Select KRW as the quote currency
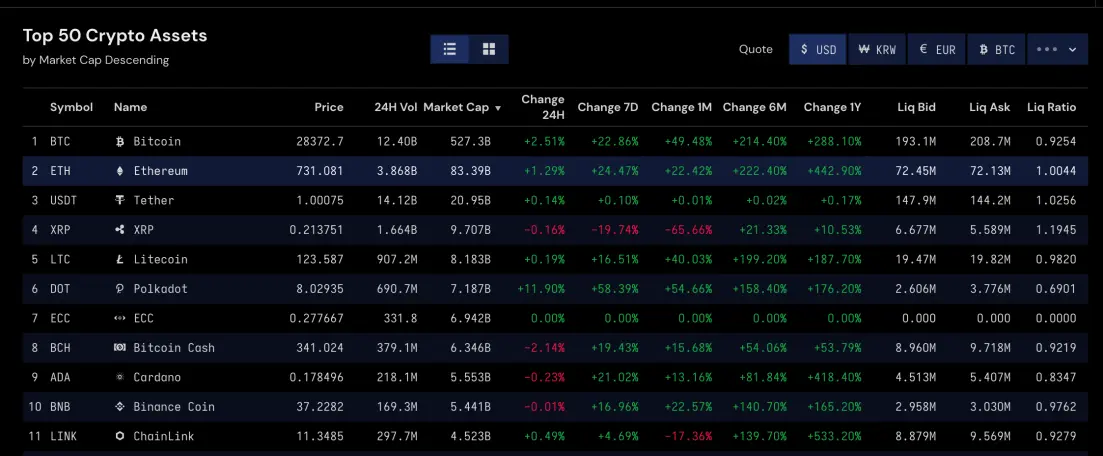The width and height of the screenshot is (1103, 456). coord(877,49)
